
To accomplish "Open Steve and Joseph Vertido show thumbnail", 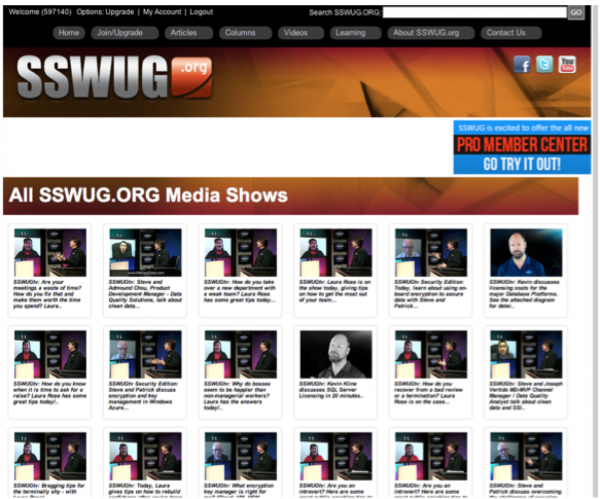I will pos(527,354).
